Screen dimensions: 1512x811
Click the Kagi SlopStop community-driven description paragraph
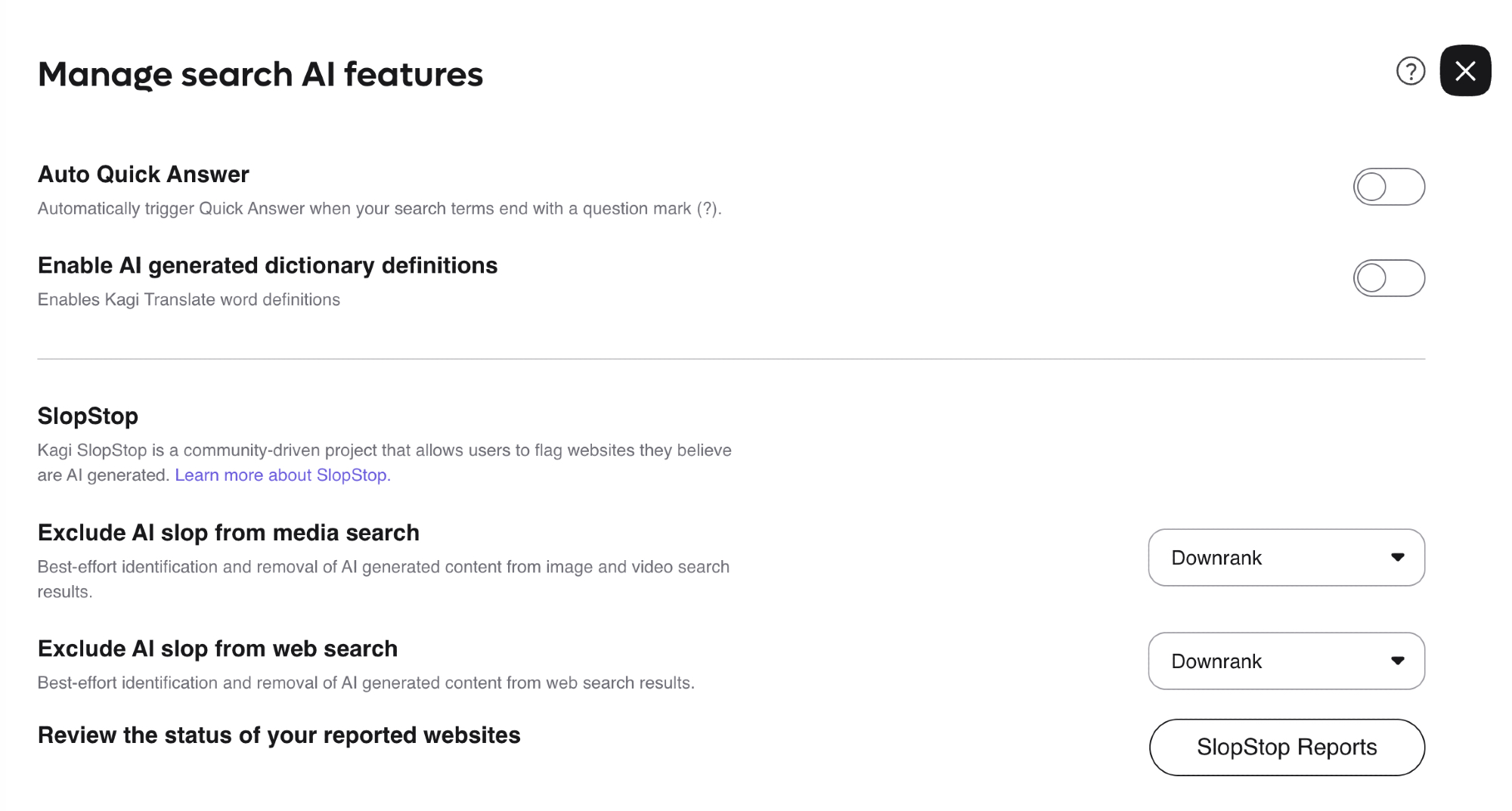384,451
